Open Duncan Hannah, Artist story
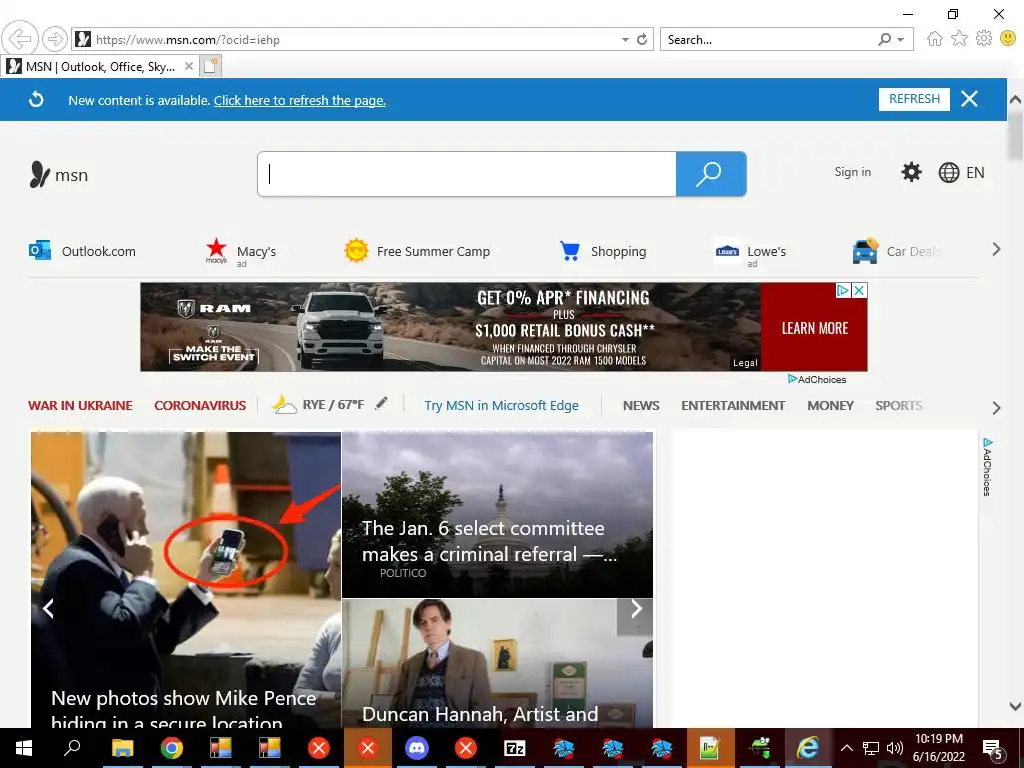Screen dimensions: 1024x768 [497, 663]
